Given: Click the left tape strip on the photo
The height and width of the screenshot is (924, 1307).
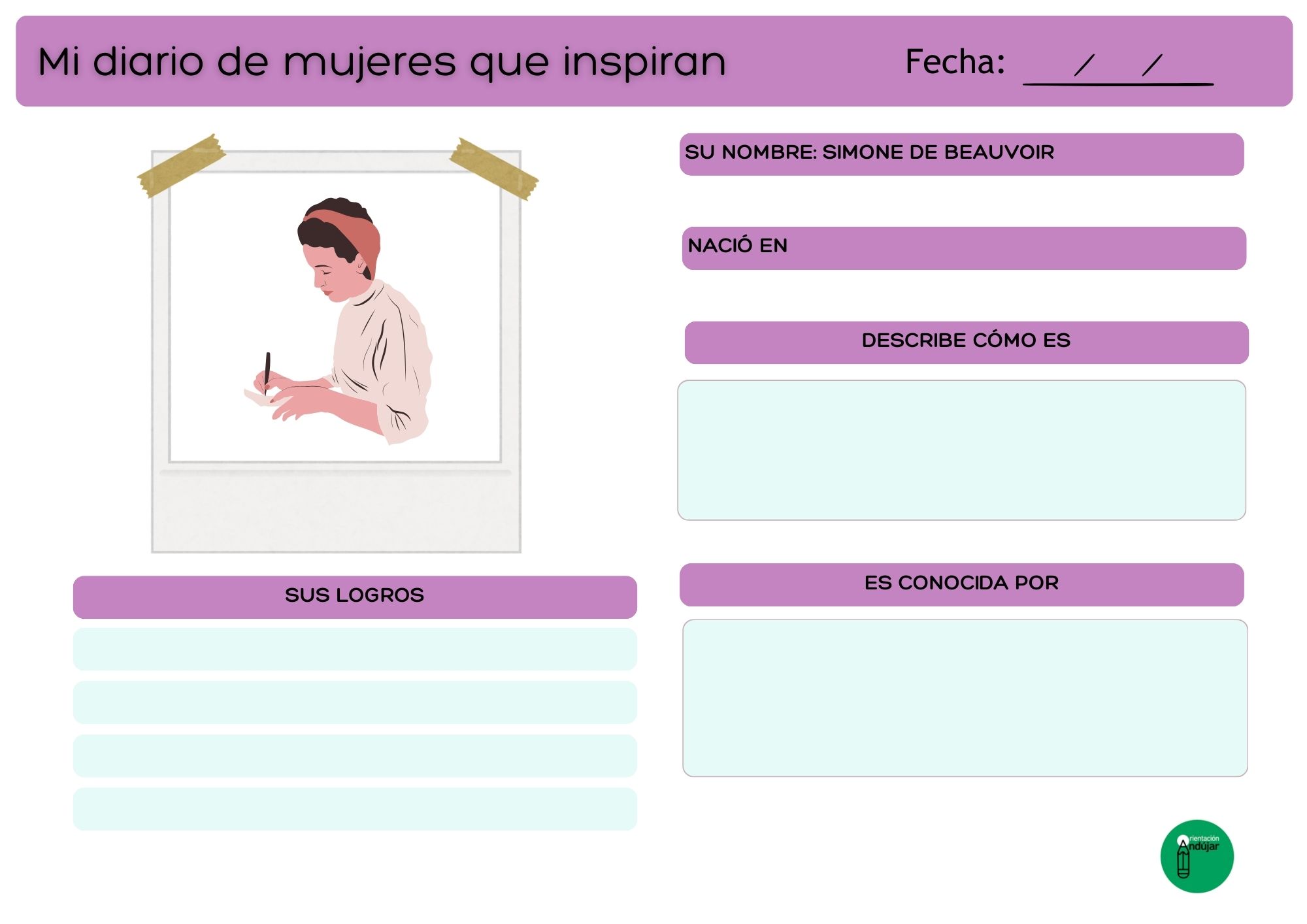Looking at the screenshot, I should pyautogui.click(x=181, y=166).
